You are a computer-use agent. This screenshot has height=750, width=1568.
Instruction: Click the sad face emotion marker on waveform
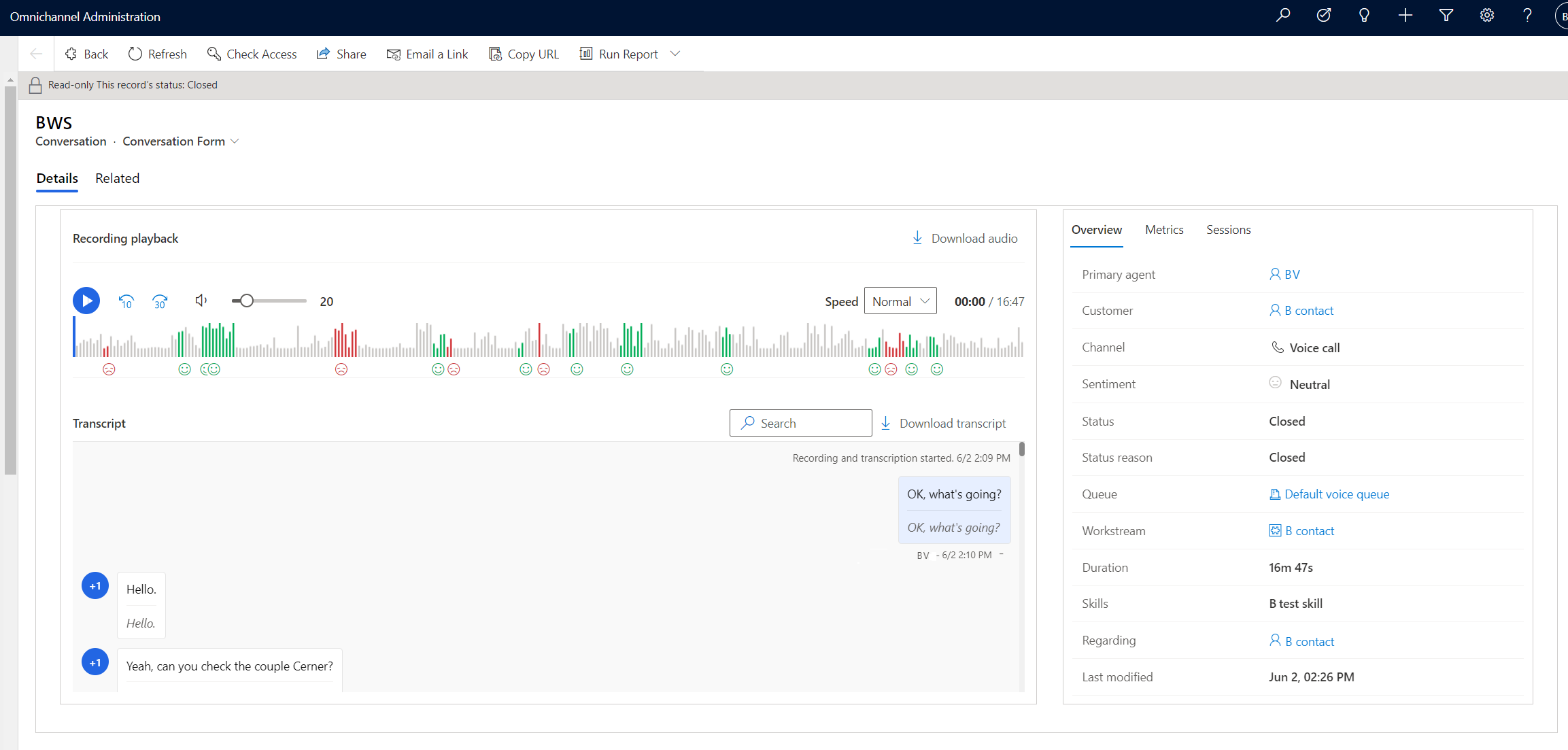(109, 369)
